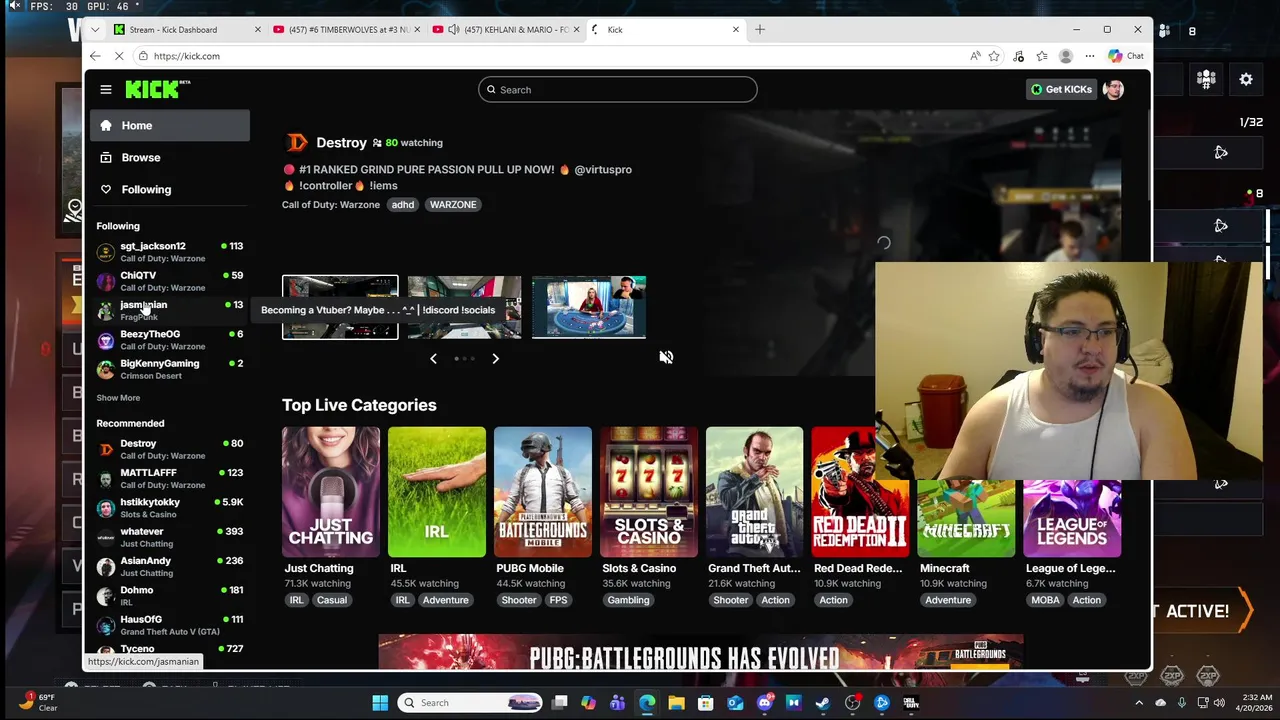Open the Edge Settings and more ellipsis menu
The image size is (1280, 720).
pyautogui.click(x=1090, y=56)
